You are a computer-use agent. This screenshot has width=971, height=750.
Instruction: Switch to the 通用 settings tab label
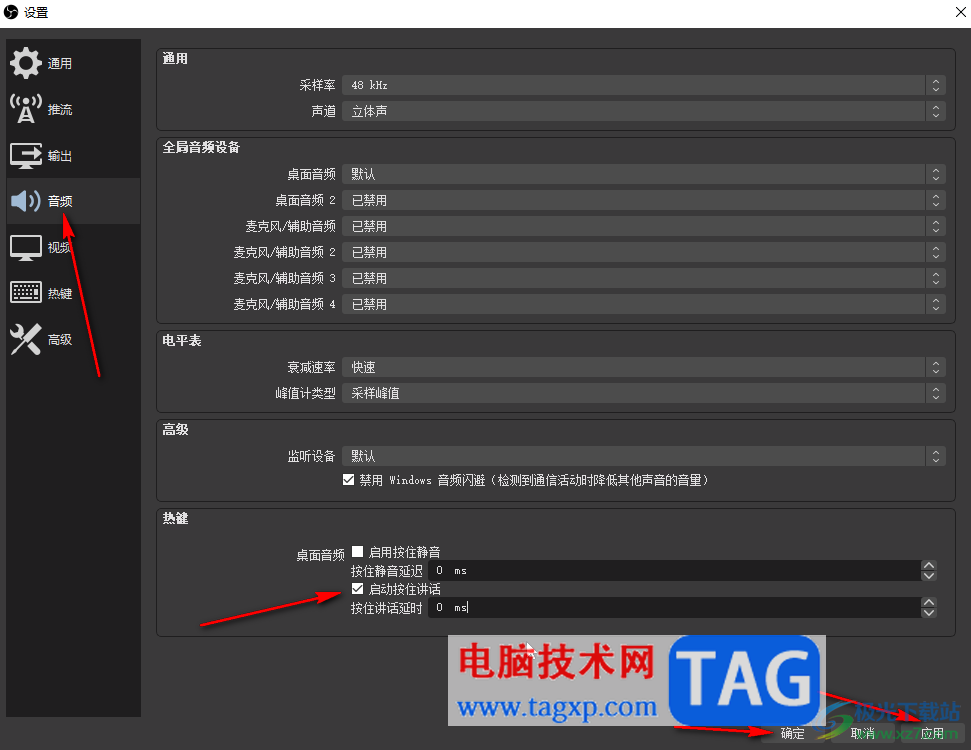pyautogui.click(x=59, y=63)
